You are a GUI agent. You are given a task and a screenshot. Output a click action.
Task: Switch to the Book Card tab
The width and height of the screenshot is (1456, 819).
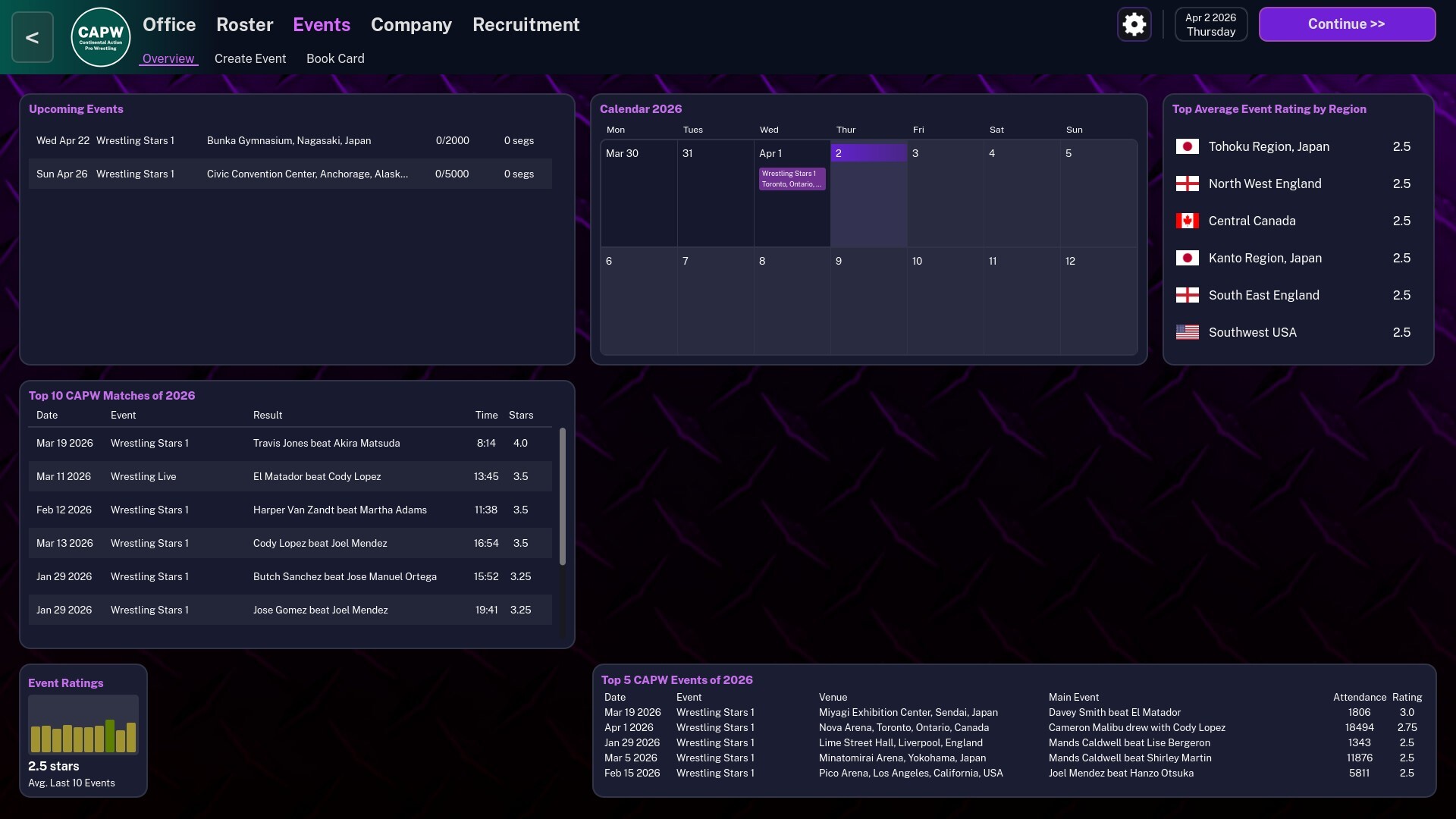(x=335, y=58)
